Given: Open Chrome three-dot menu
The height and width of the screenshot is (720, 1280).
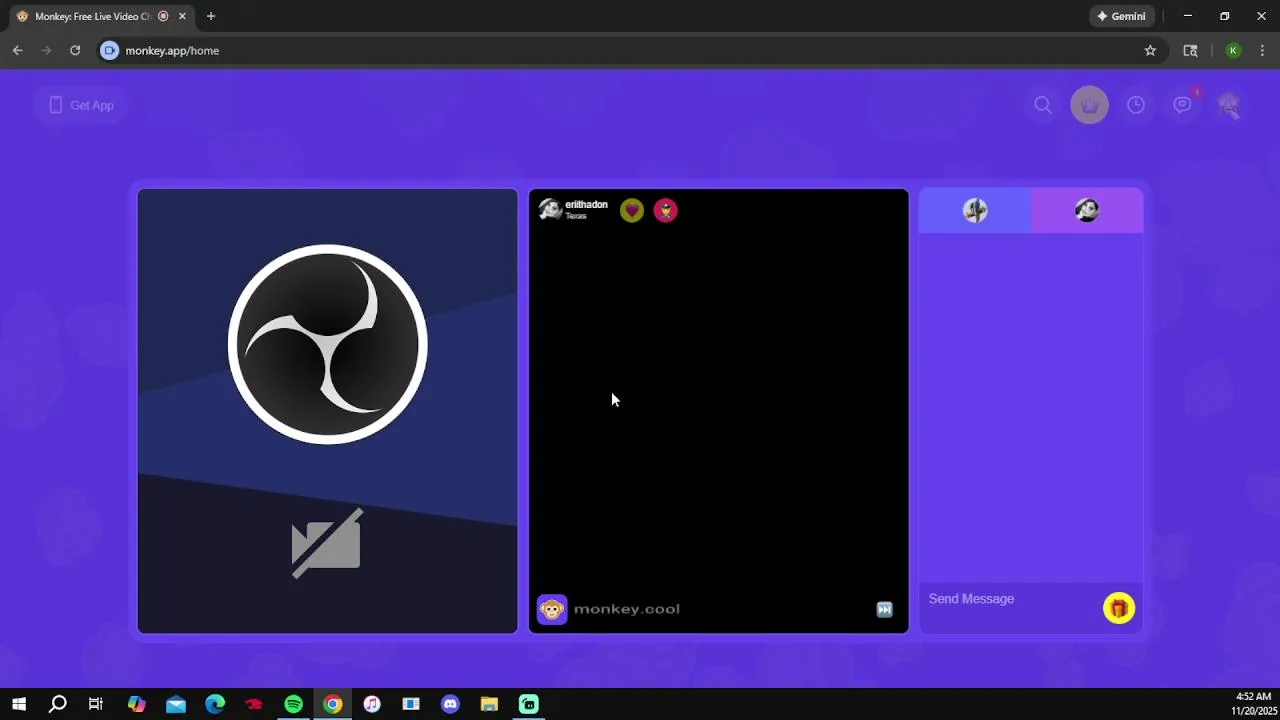Looking at the screenshot, I should [x=1262, y=50].
